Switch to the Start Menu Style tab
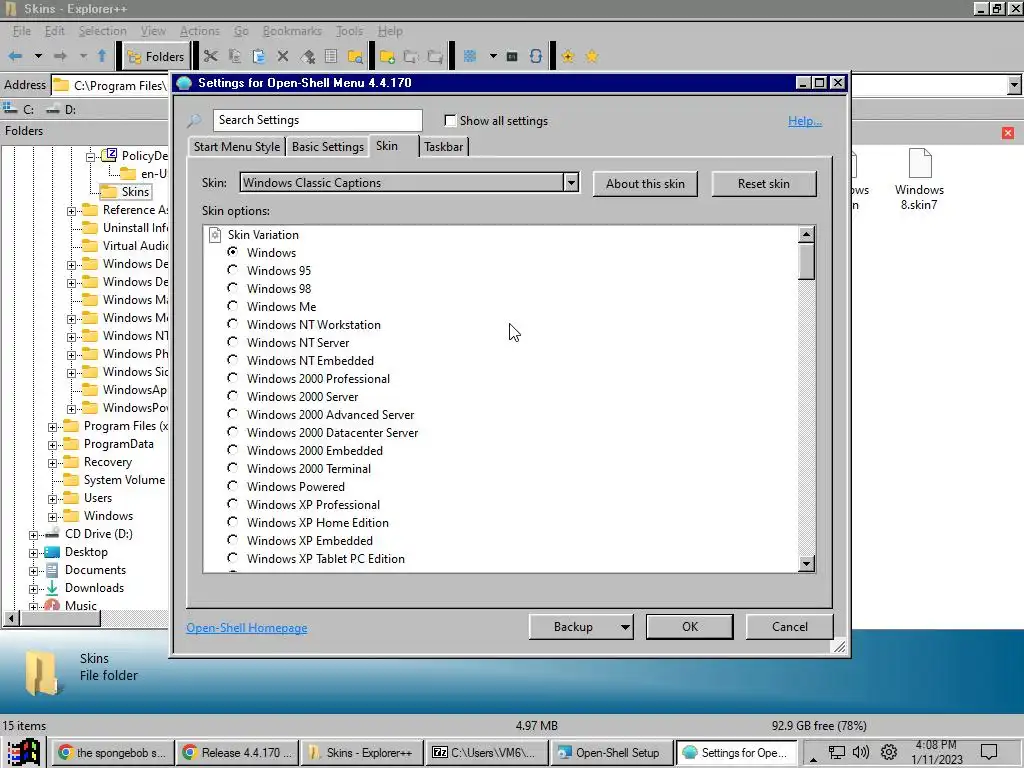This screenshot has height=768, width=1024. point(236,147)
